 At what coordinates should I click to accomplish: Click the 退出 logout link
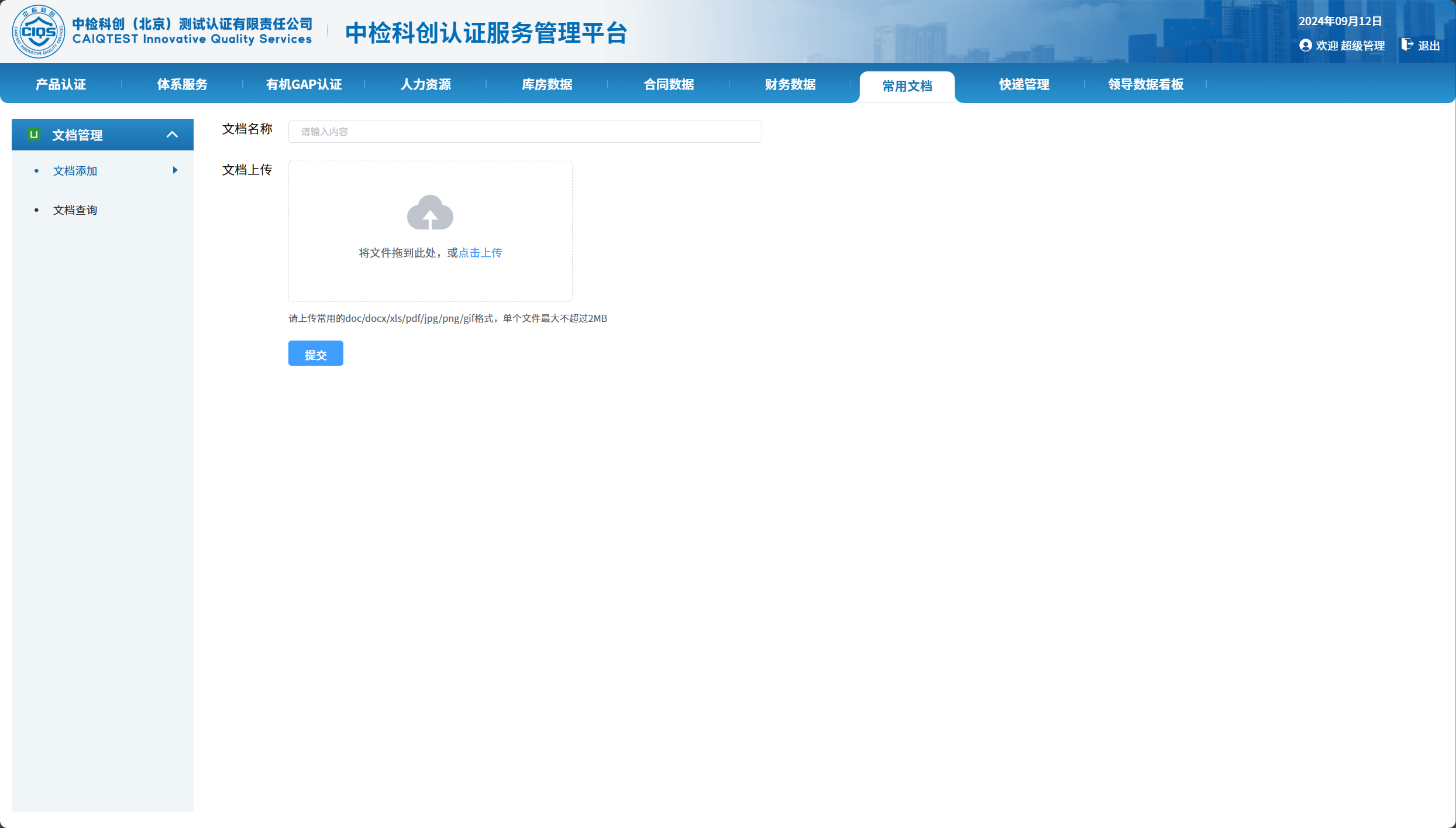point(1429,46)
